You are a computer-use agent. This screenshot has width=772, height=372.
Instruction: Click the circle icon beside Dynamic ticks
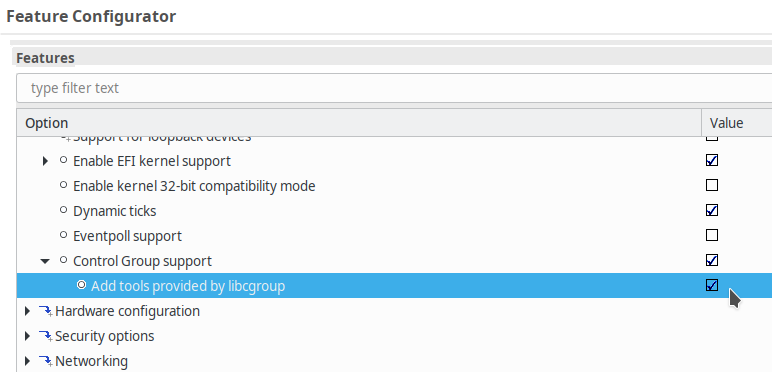63,210
